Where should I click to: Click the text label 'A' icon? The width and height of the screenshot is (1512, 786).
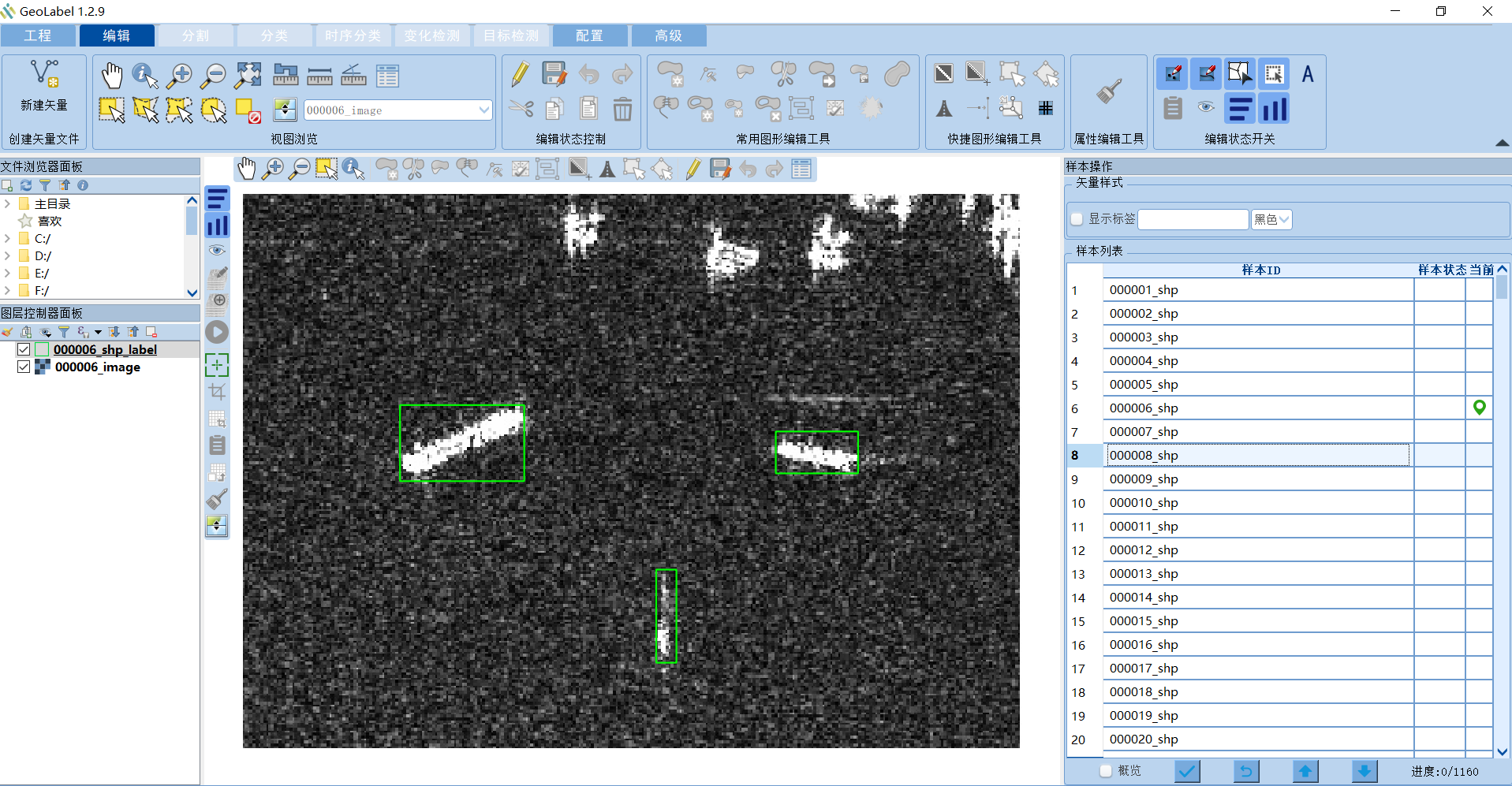(1308, 74)
